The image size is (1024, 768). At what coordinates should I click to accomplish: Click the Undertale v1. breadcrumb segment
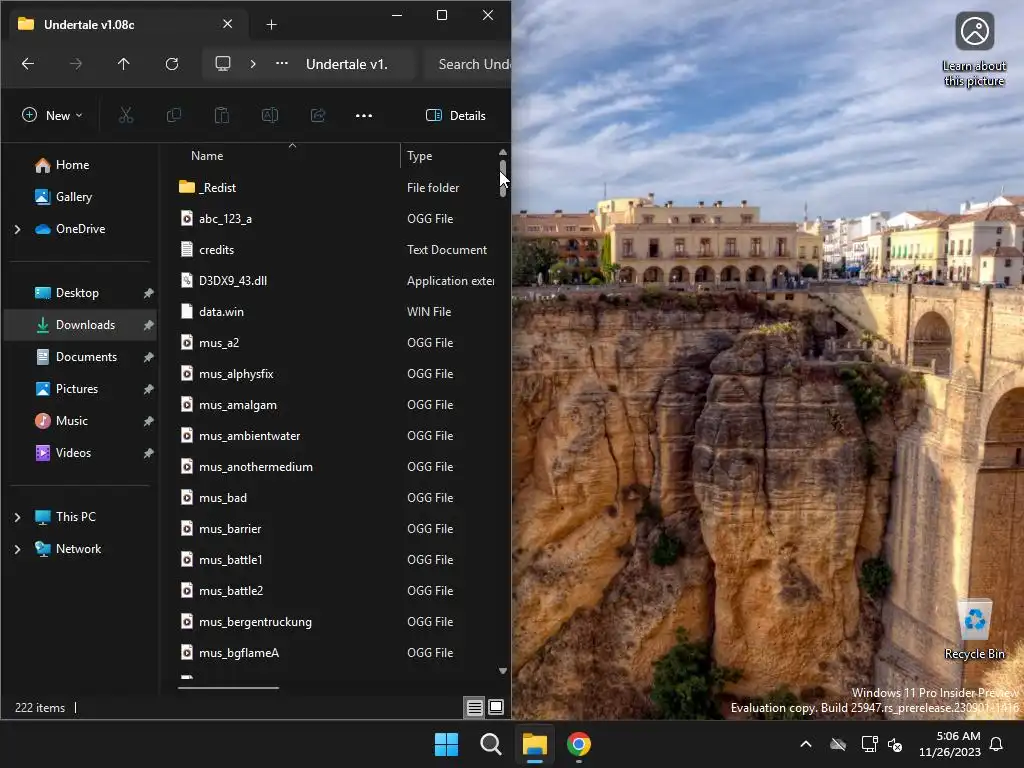(x=347, y=64)
